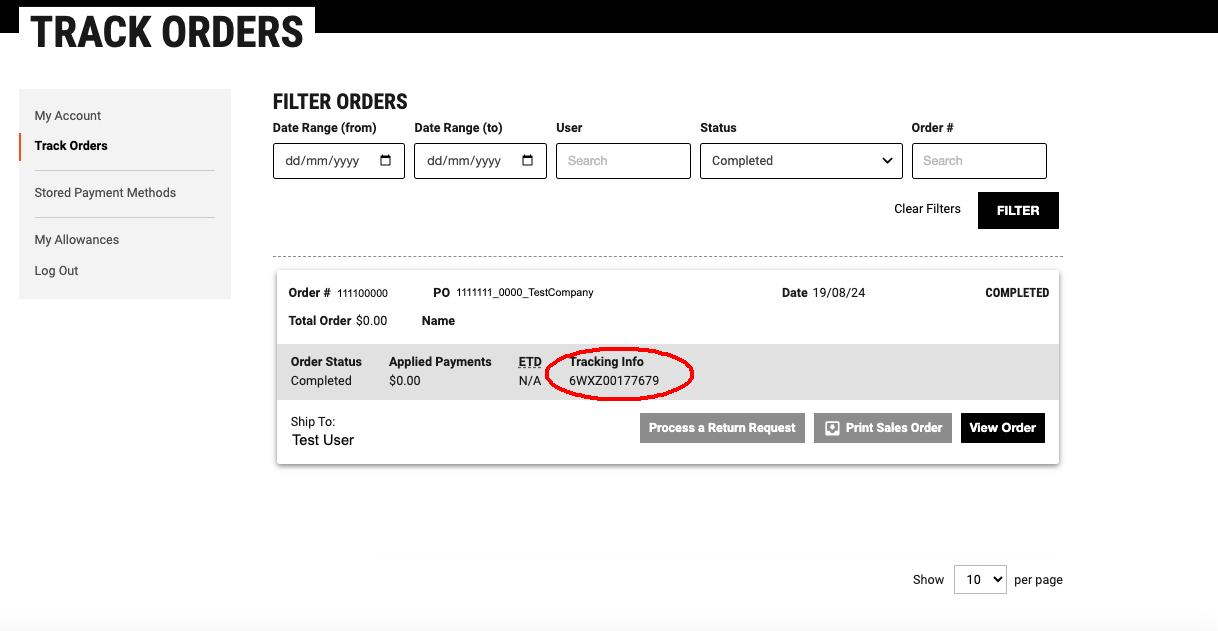Click the Date Range (to) date input
This screenshot has width=1218, height=631.
pyautogui.click(x=480, y=161)
